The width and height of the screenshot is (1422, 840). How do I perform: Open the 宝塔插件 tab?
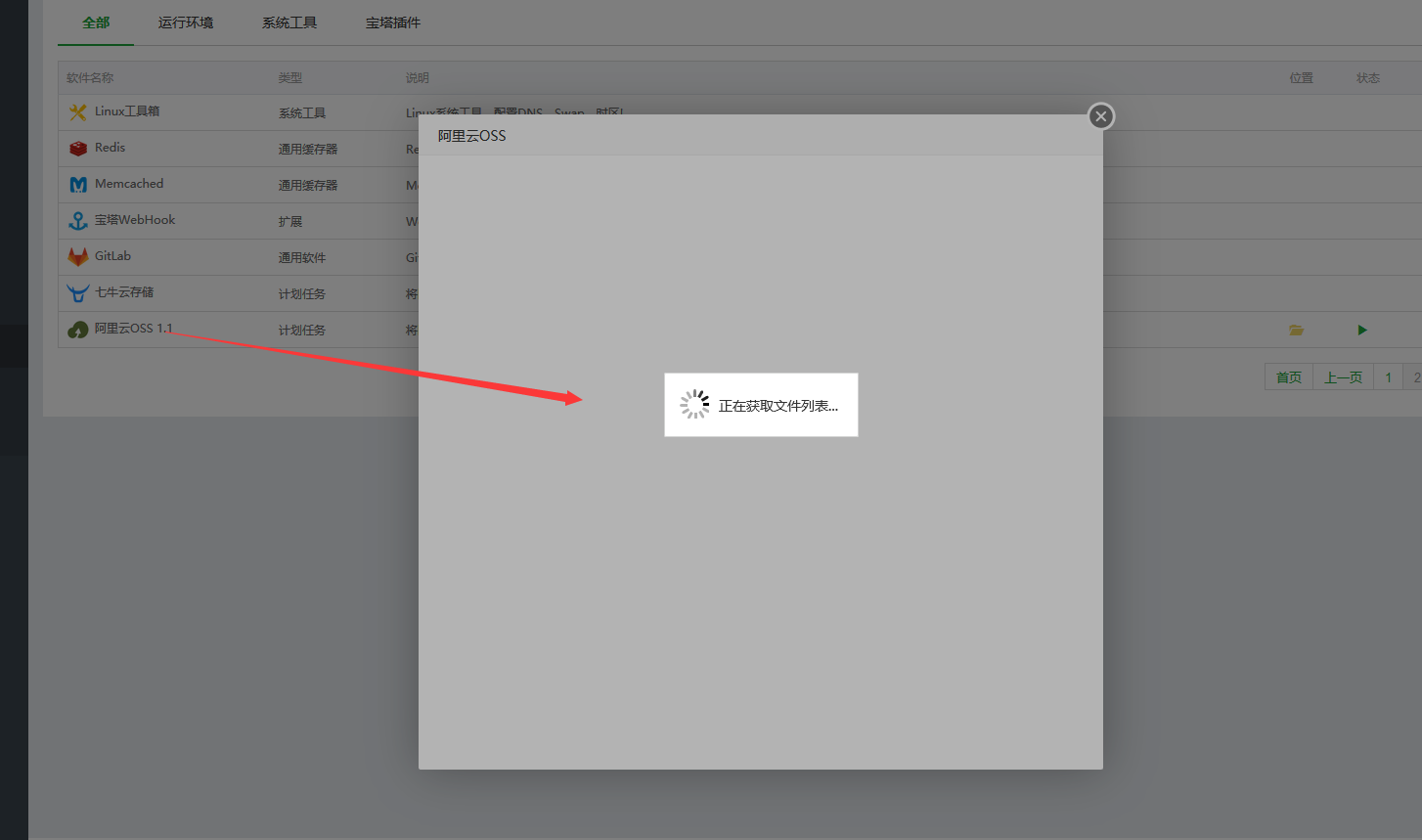pos(393,22)
